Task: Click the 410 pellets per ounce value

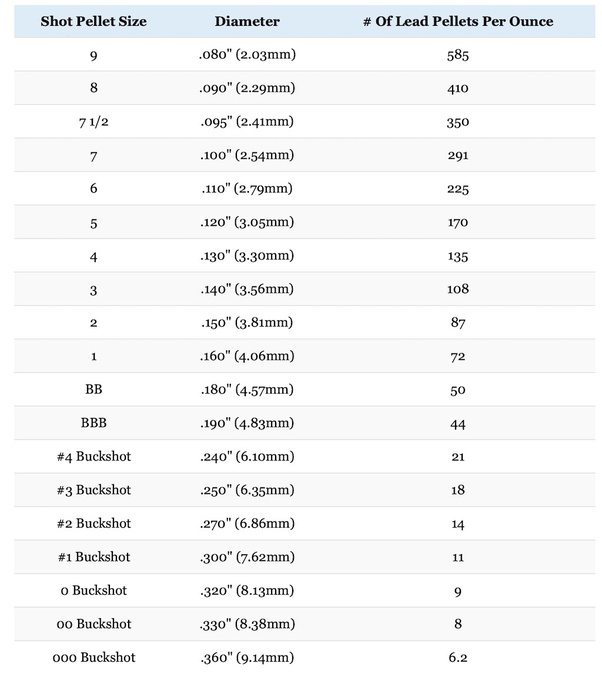Action: pos(458,88)
